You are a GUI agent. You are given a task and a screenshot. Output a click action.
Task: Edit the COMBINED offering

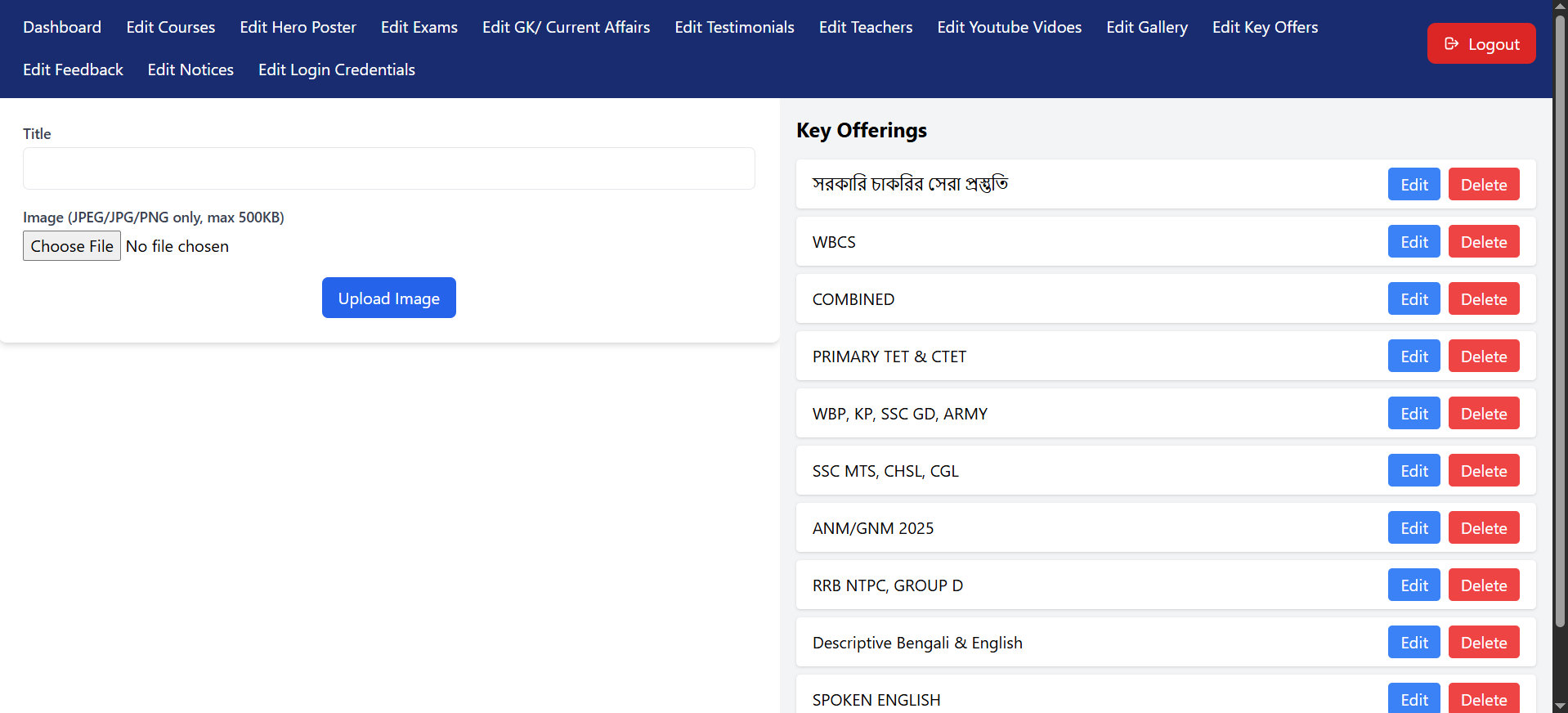click(x=1413, y=298)
